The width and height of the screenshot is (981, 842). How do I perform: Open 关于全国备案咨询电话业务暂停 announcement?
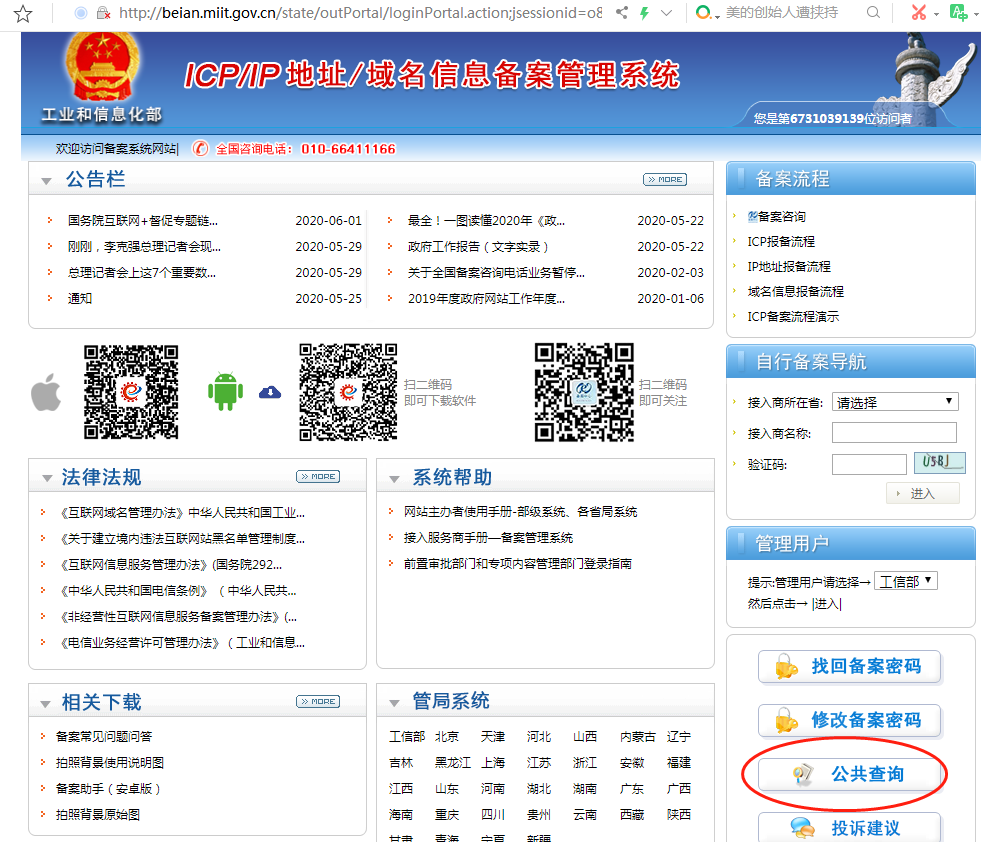(x=496, y=273)
